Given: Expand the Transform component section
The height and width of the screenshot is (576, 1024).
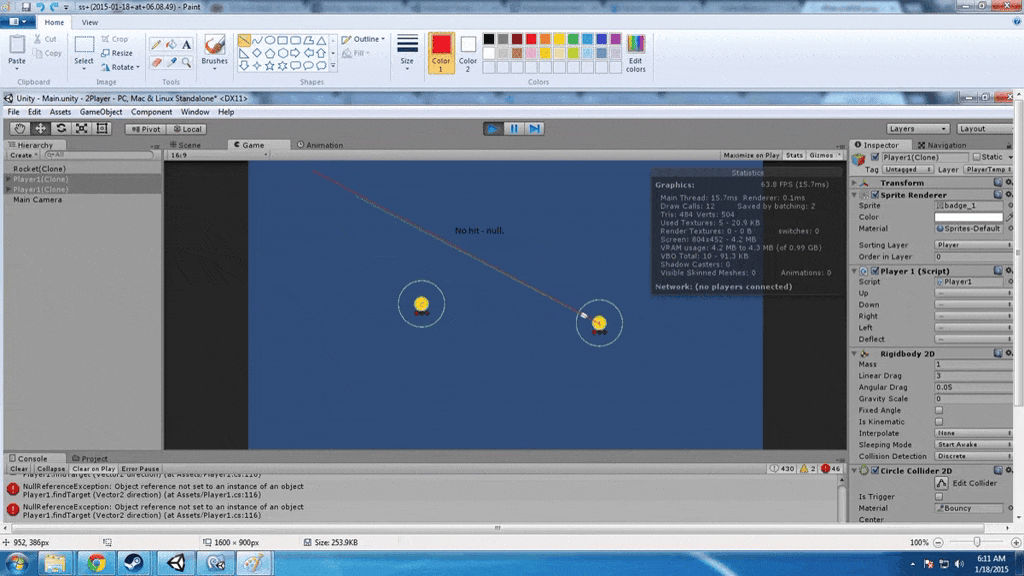Looking at the screenshot, I should (x=855, y=183).
